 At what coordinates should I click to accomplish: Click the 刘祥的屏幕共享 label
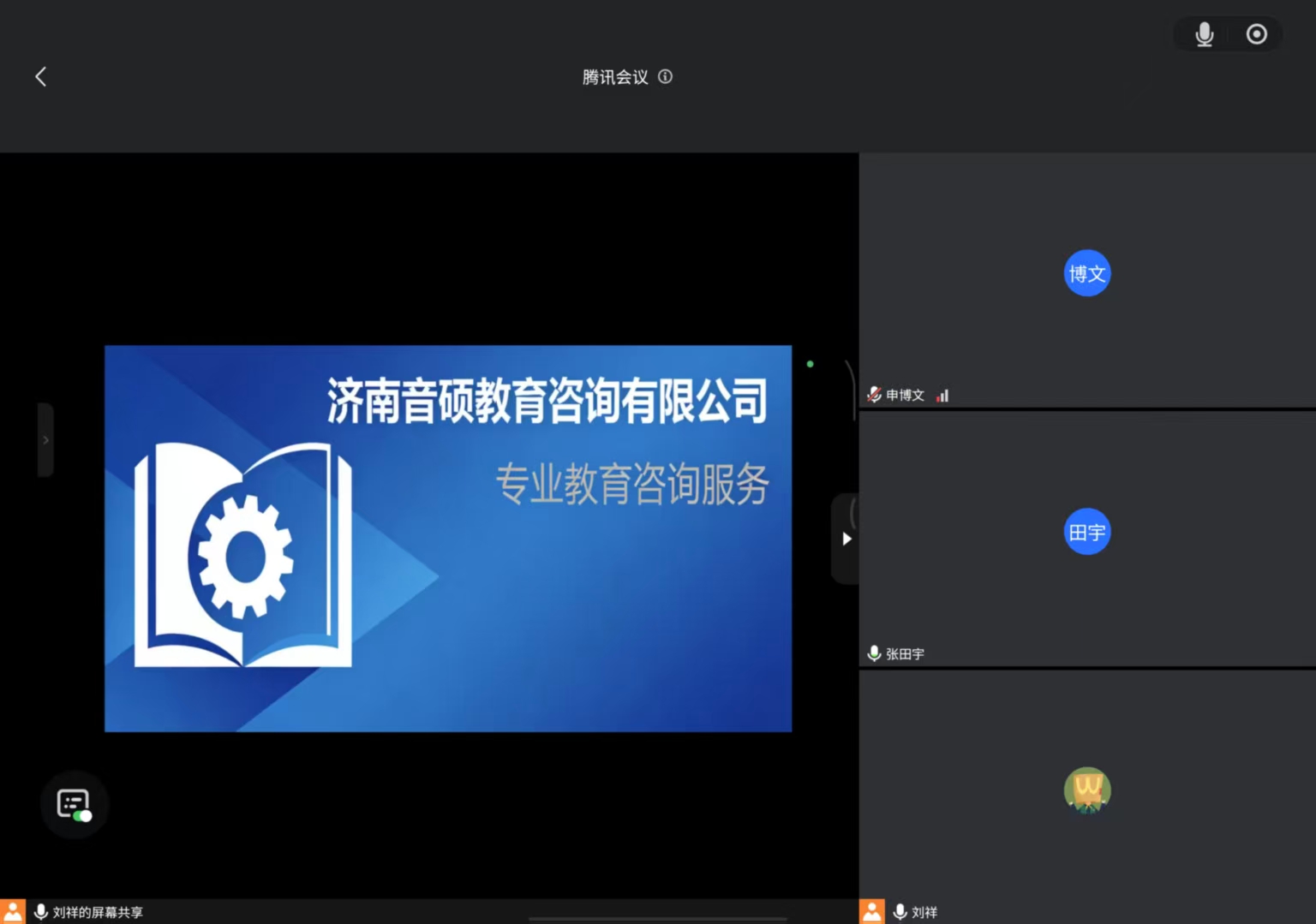[98, 913]
